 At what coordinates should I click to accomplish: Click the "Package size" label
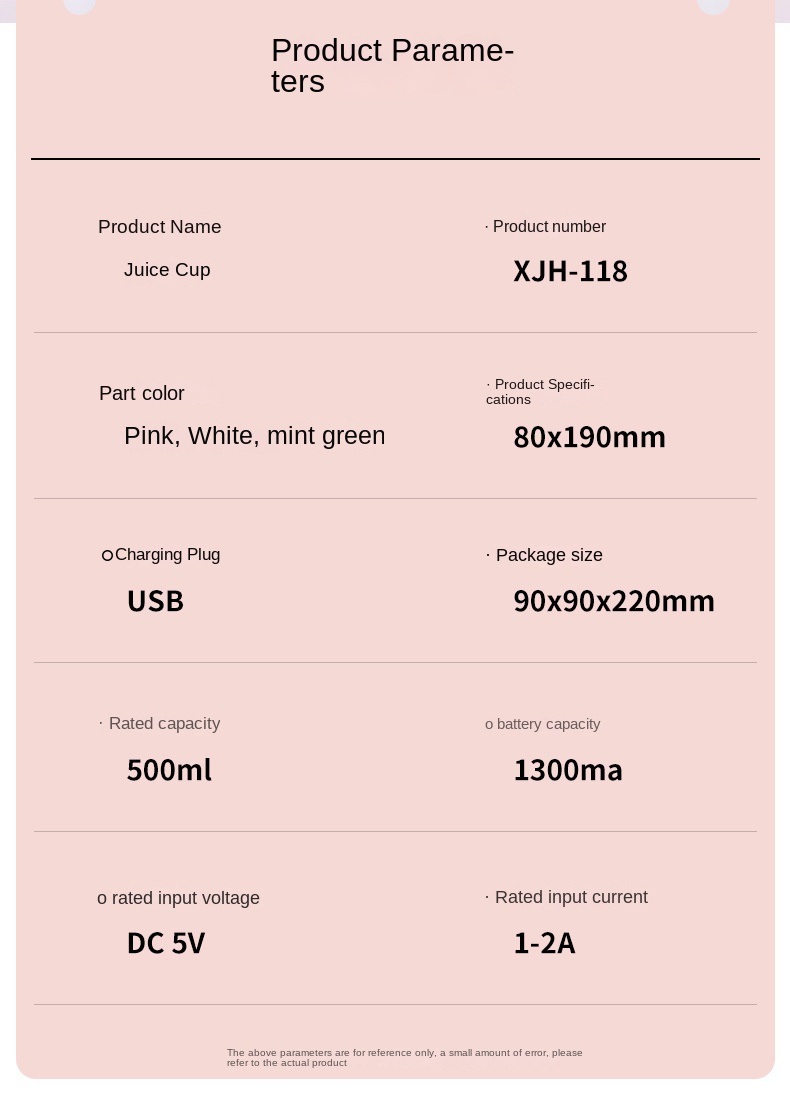click(549, 555)
